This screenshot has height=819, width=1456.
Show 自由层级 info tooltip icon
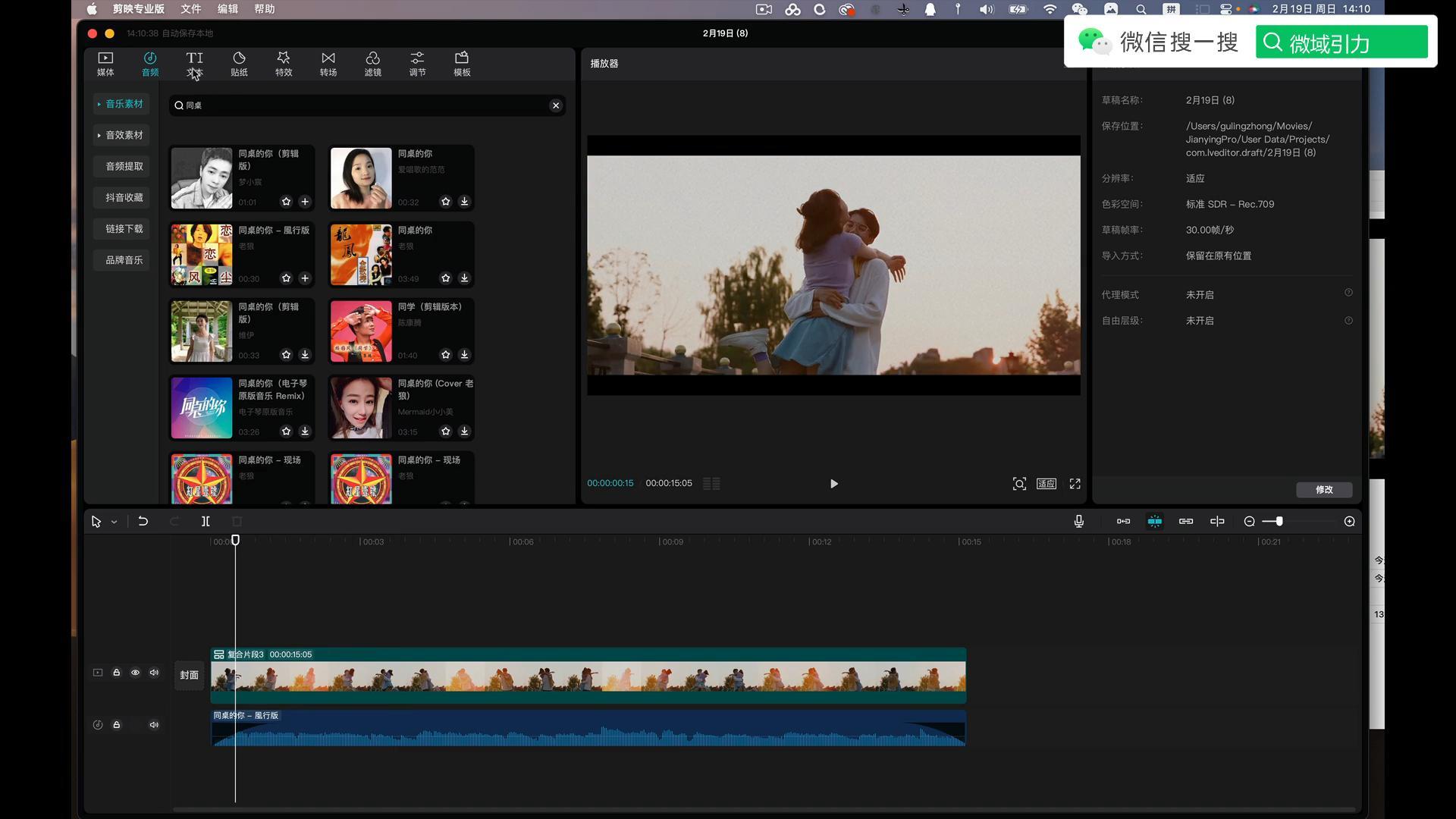[x=1348, y=321]
